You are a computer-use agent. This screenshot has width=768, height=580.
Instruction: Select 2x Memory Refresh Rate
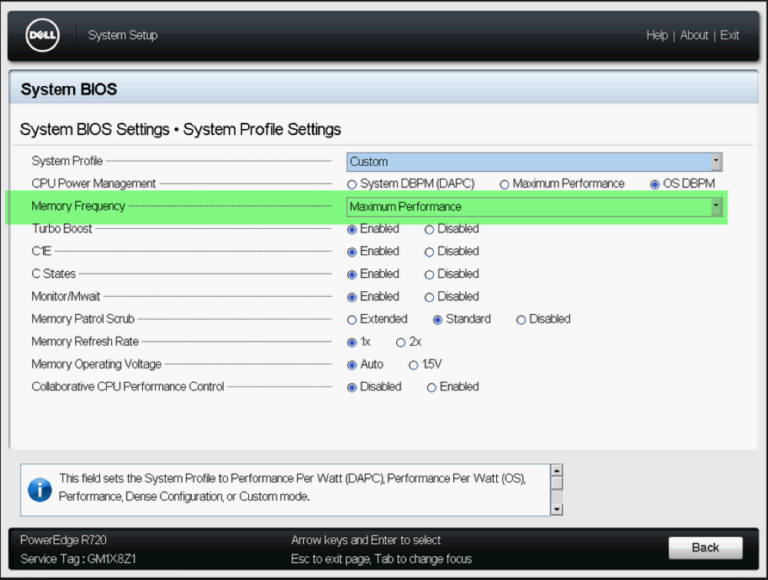[401, 342]
